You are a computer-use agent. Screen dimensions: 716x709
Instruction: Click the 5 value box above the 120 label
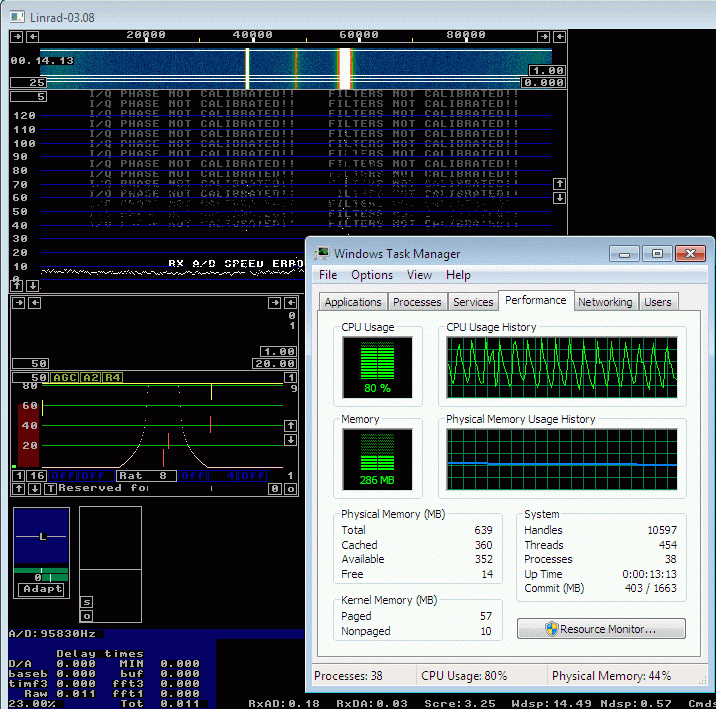pyautogui.click(x=28, y=96)
